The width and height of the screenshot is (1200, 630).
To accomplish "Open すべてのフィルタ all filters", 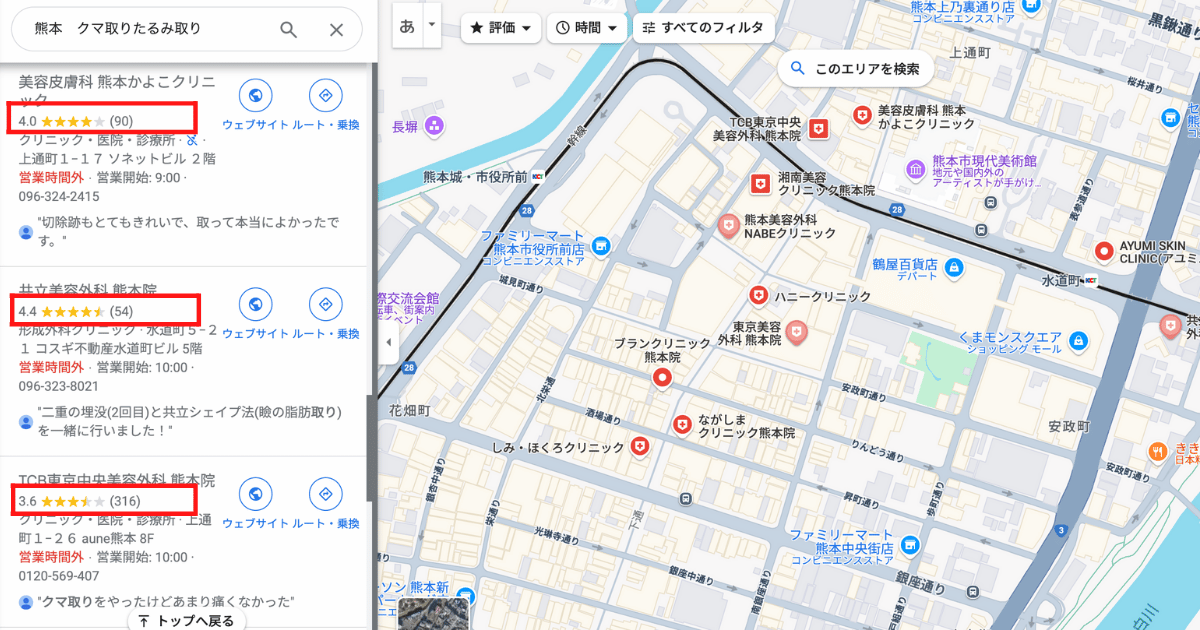I will pyautogui.click(x=704, y=27).
